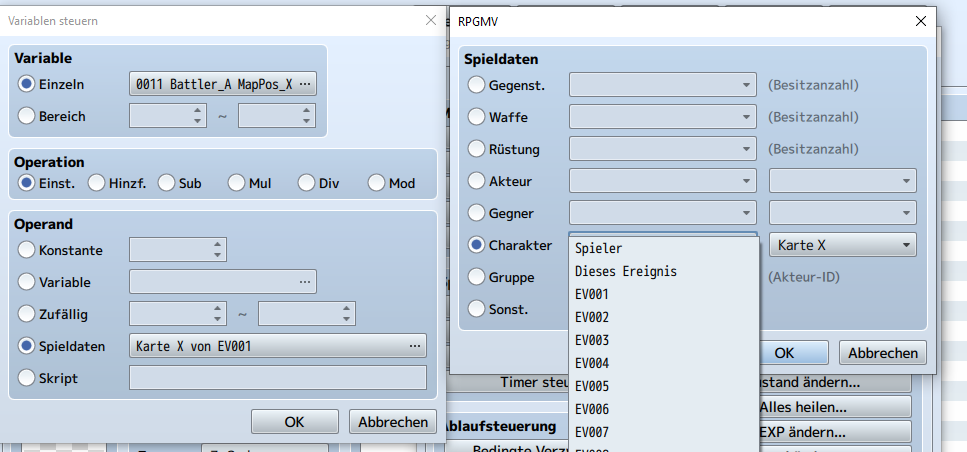967x452 pixels.
Task: Open variable selector 0011 Battler_A MapPos_X
Action: point(223,84)
